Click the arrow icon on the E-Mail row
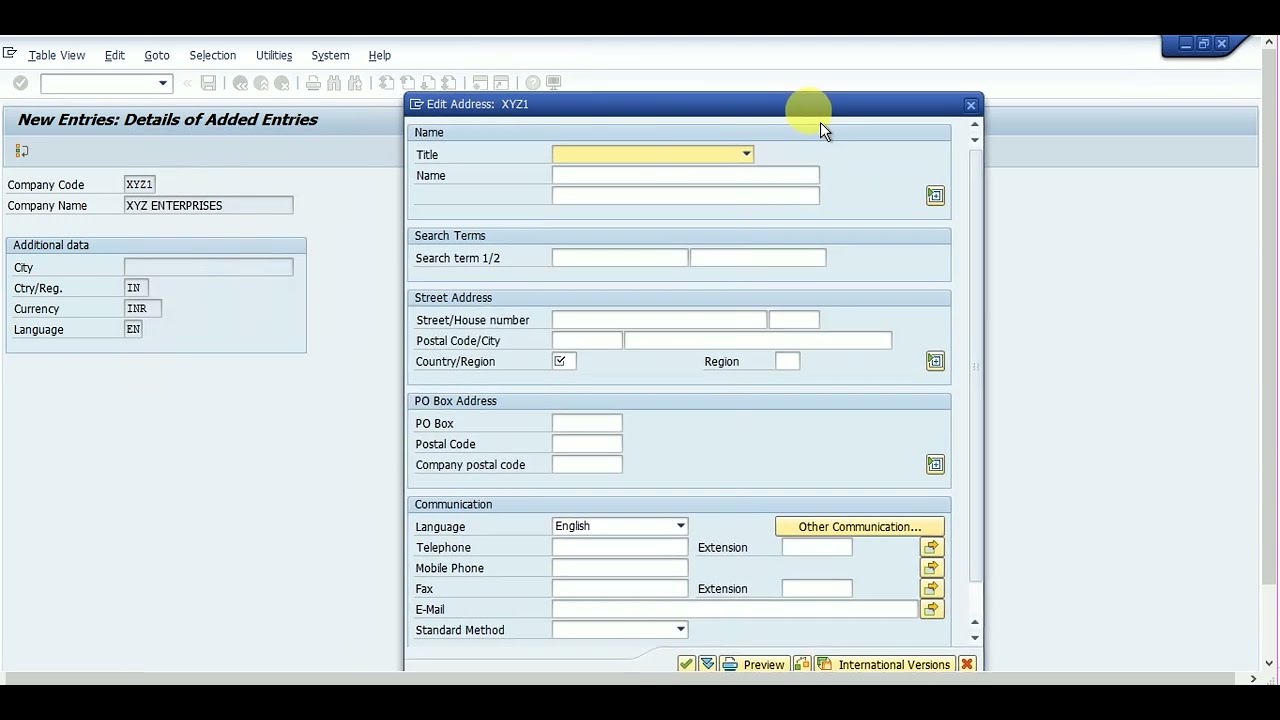 coord(931,609)
